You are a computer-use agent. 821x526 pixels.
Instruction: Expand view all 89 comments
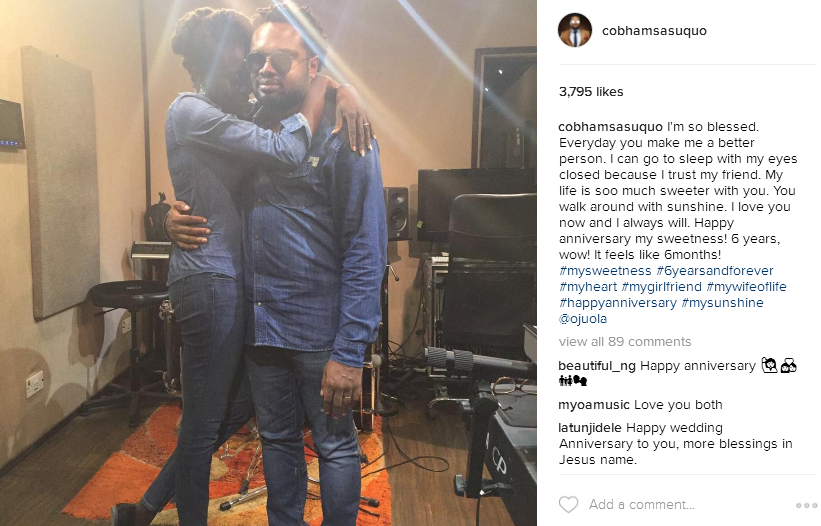625,342
